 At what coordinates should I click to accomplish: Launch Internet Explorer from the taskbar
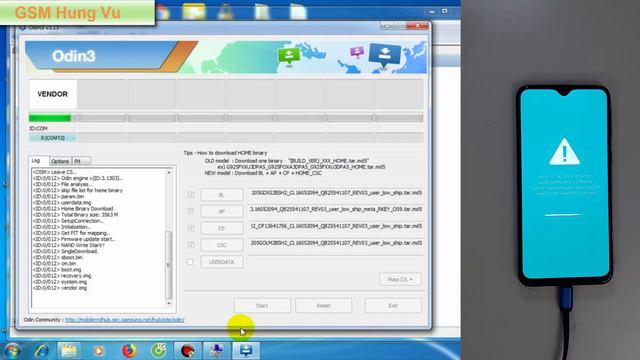41,350
